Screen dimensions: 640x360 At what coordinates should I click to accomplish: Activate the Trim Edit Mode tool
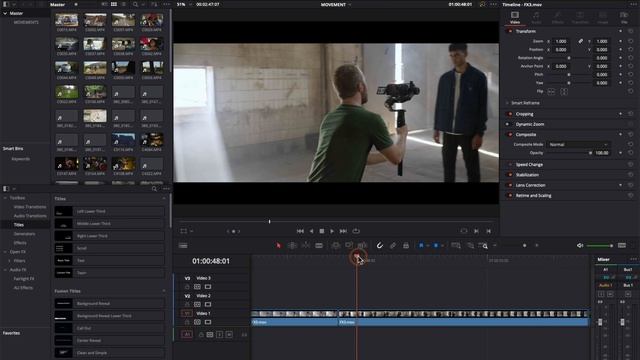tap(292, 245)
